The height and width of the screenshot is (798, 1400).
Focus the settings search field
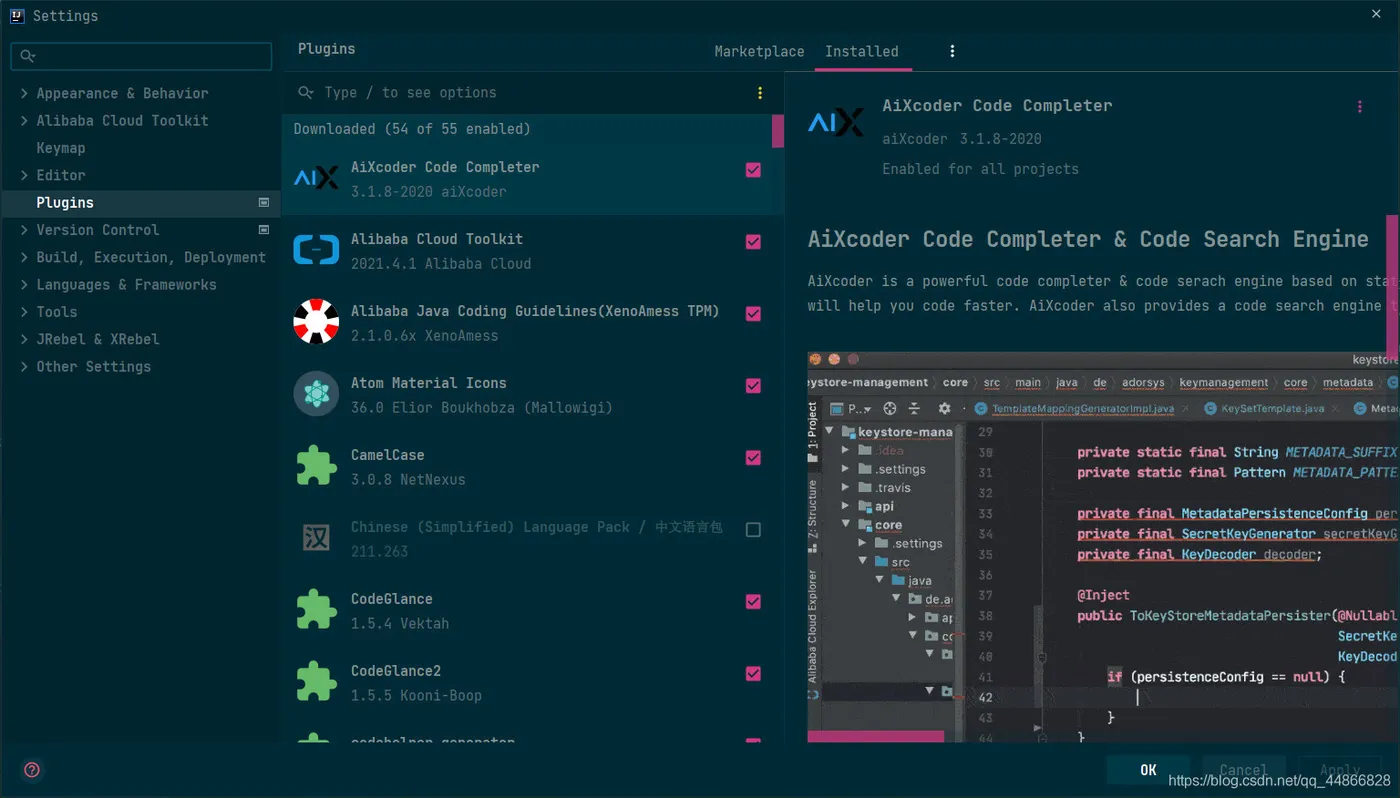[141, 56]
